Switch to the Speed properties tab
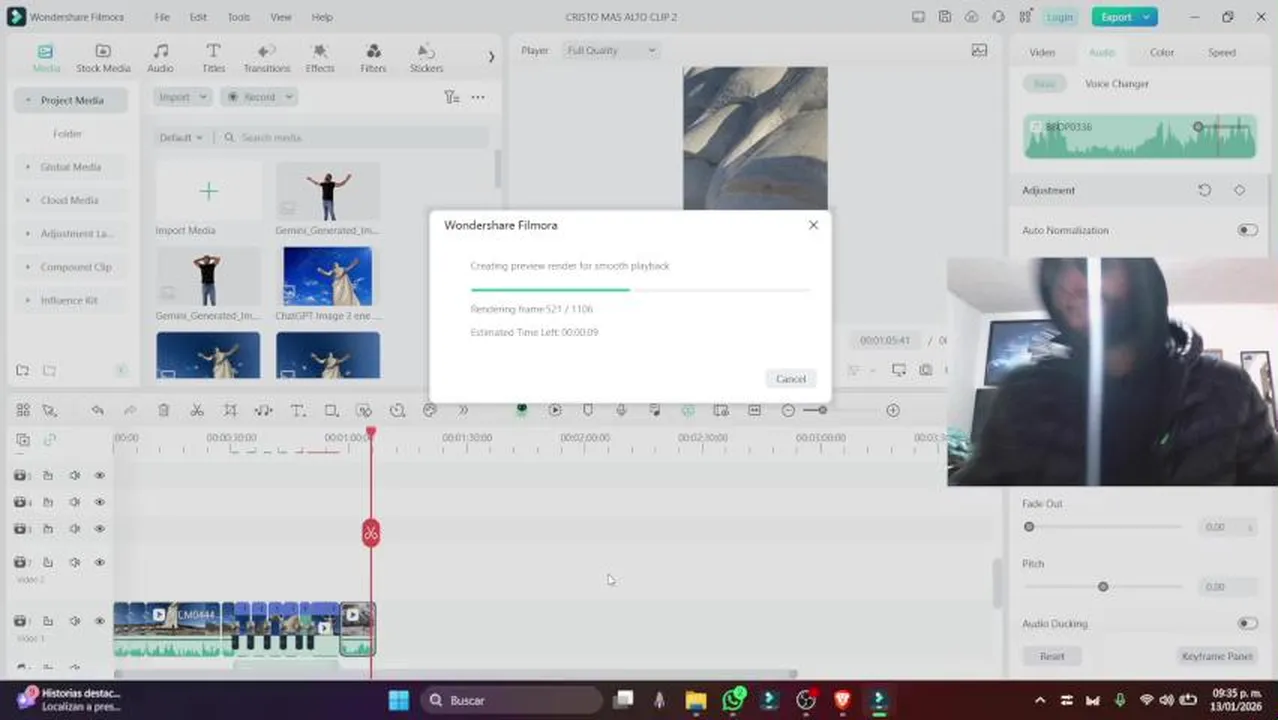Screen dimensions: 1278x720 tap(1221, 52)
